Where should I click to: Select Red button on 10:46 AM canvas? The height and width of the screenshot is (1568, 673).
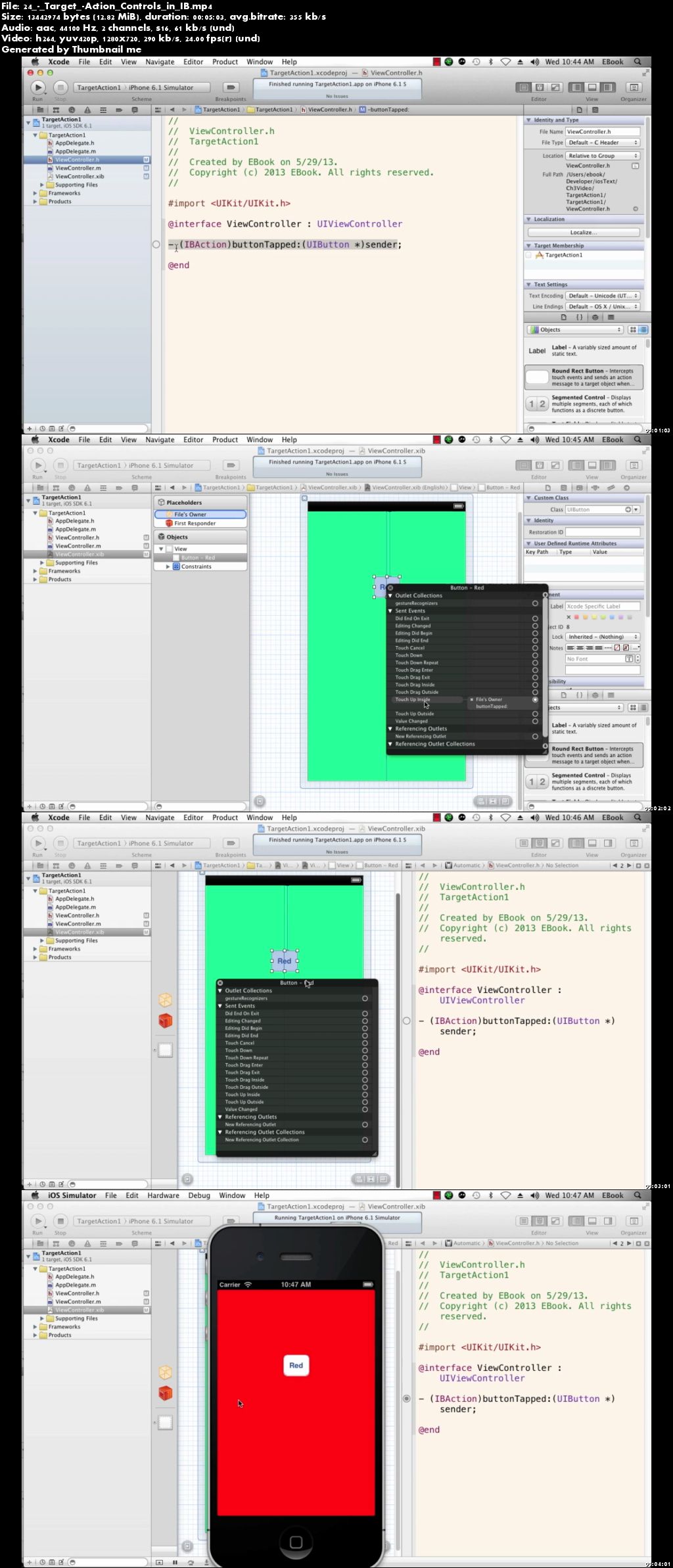tap(284, 961)
